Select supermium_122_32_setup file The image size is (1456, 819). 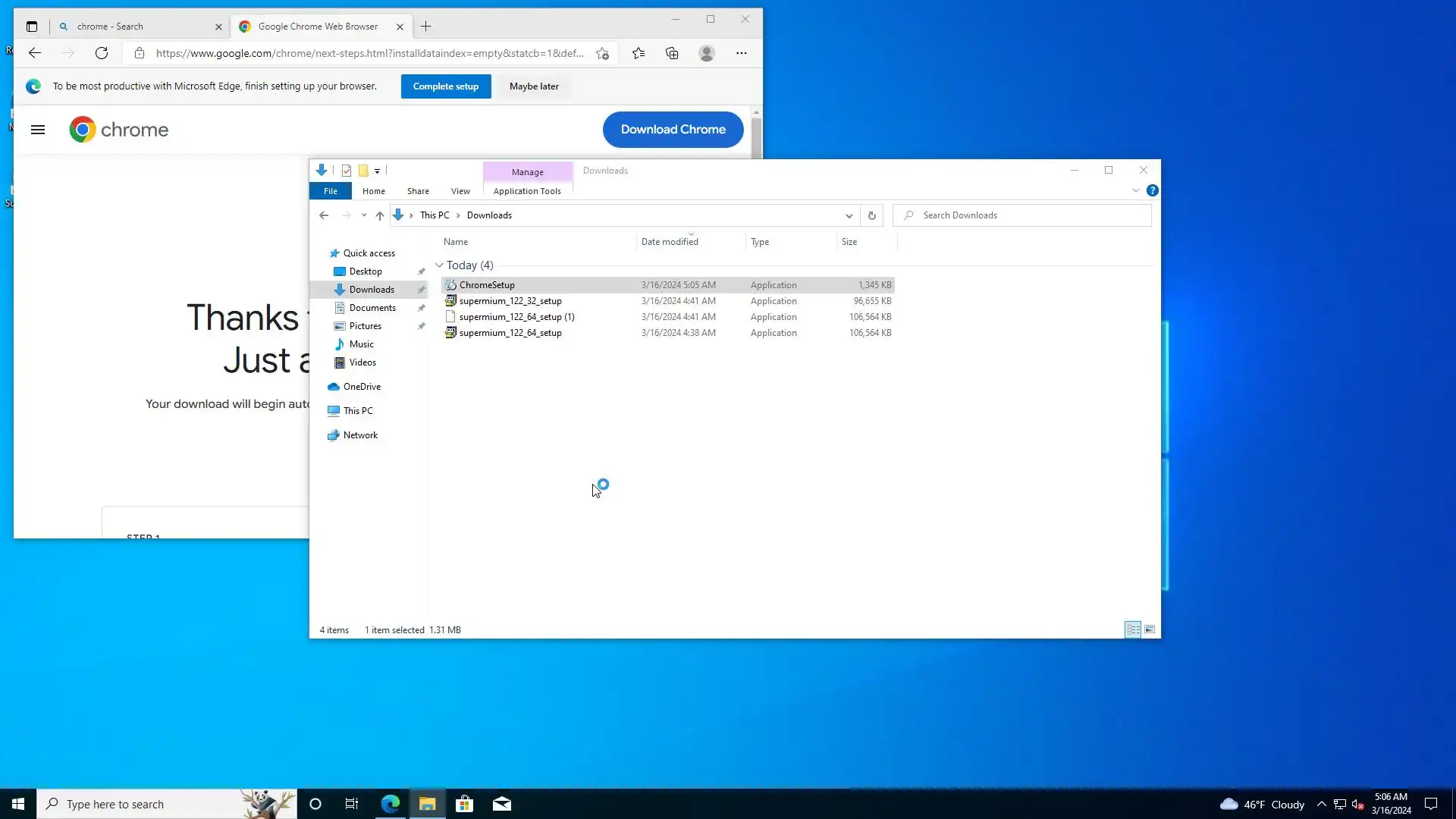(510, 301)
